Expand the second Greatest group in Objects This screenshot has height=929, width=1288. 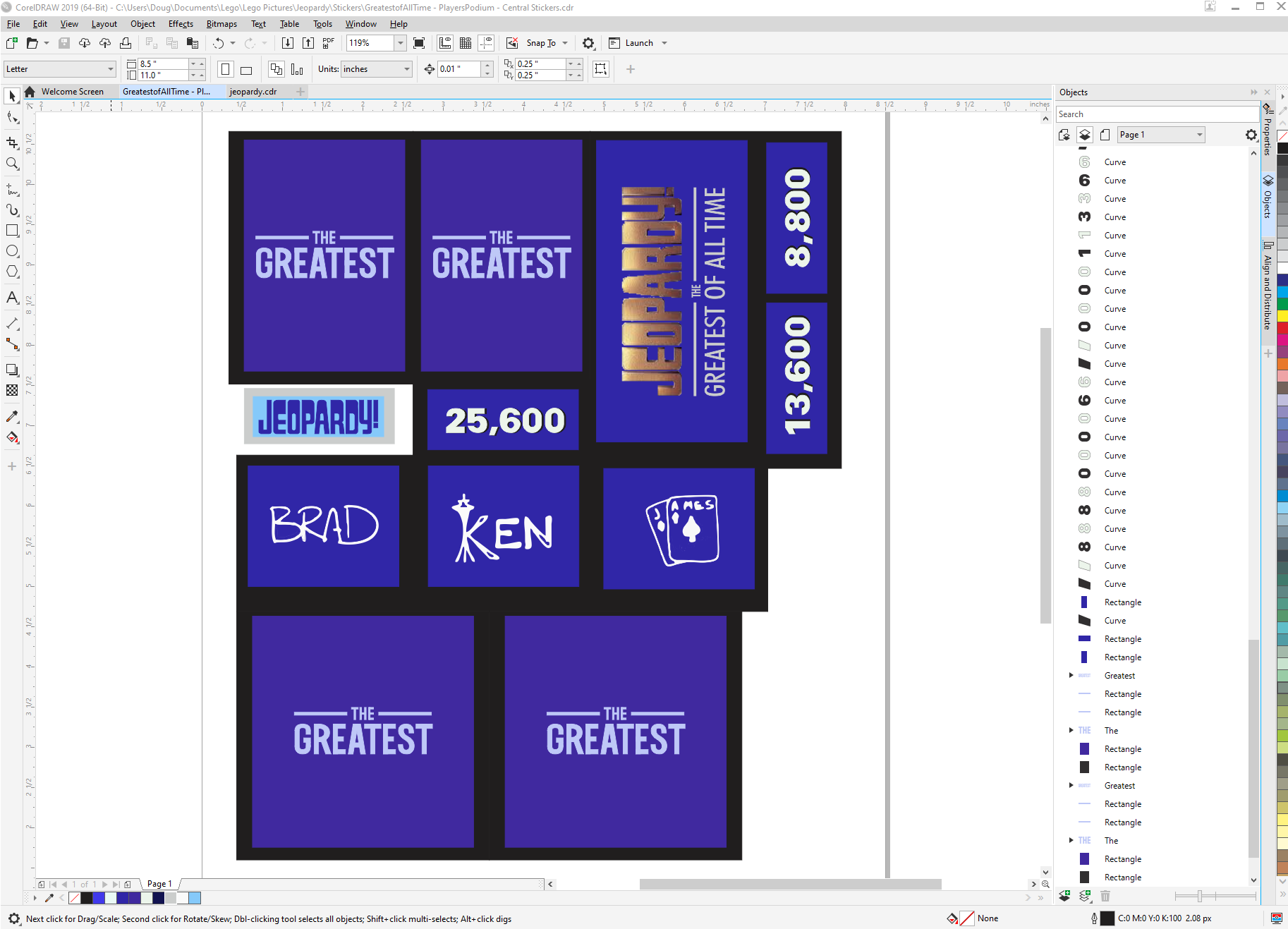click(1071, 785)
